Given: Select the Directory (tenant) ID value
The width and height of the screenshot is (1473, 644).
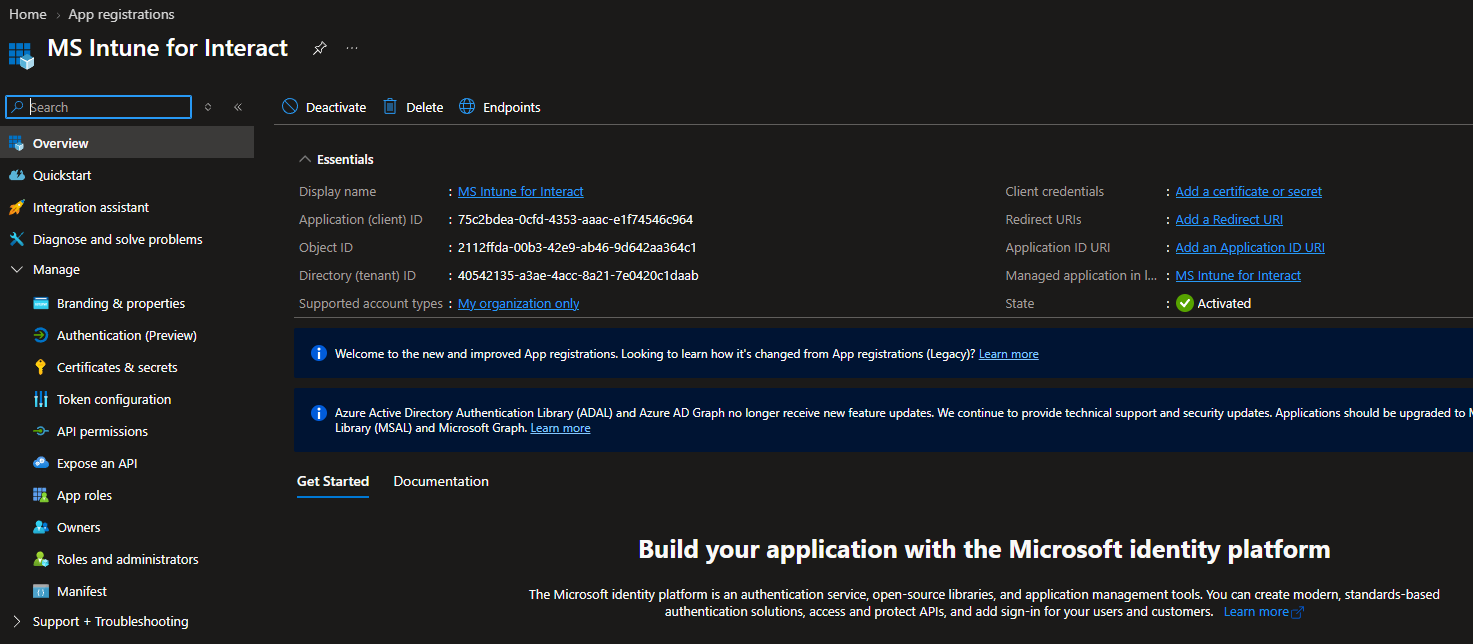Looking at the screenshot, I should click(578, 275).
